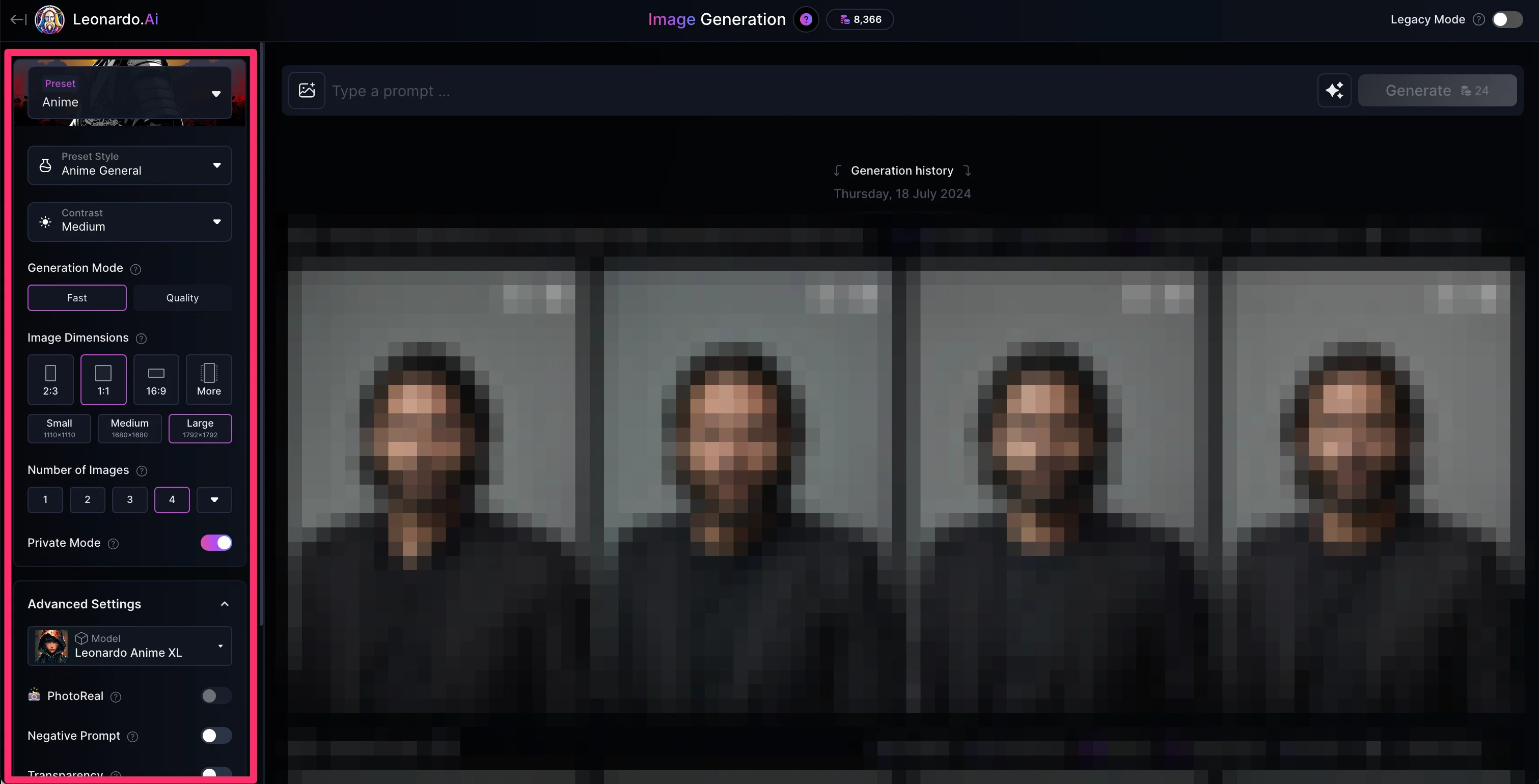This screenshot has width=1539, height=784.
Task: Click the image upload icon in the prompt bar
Action: 307,90
